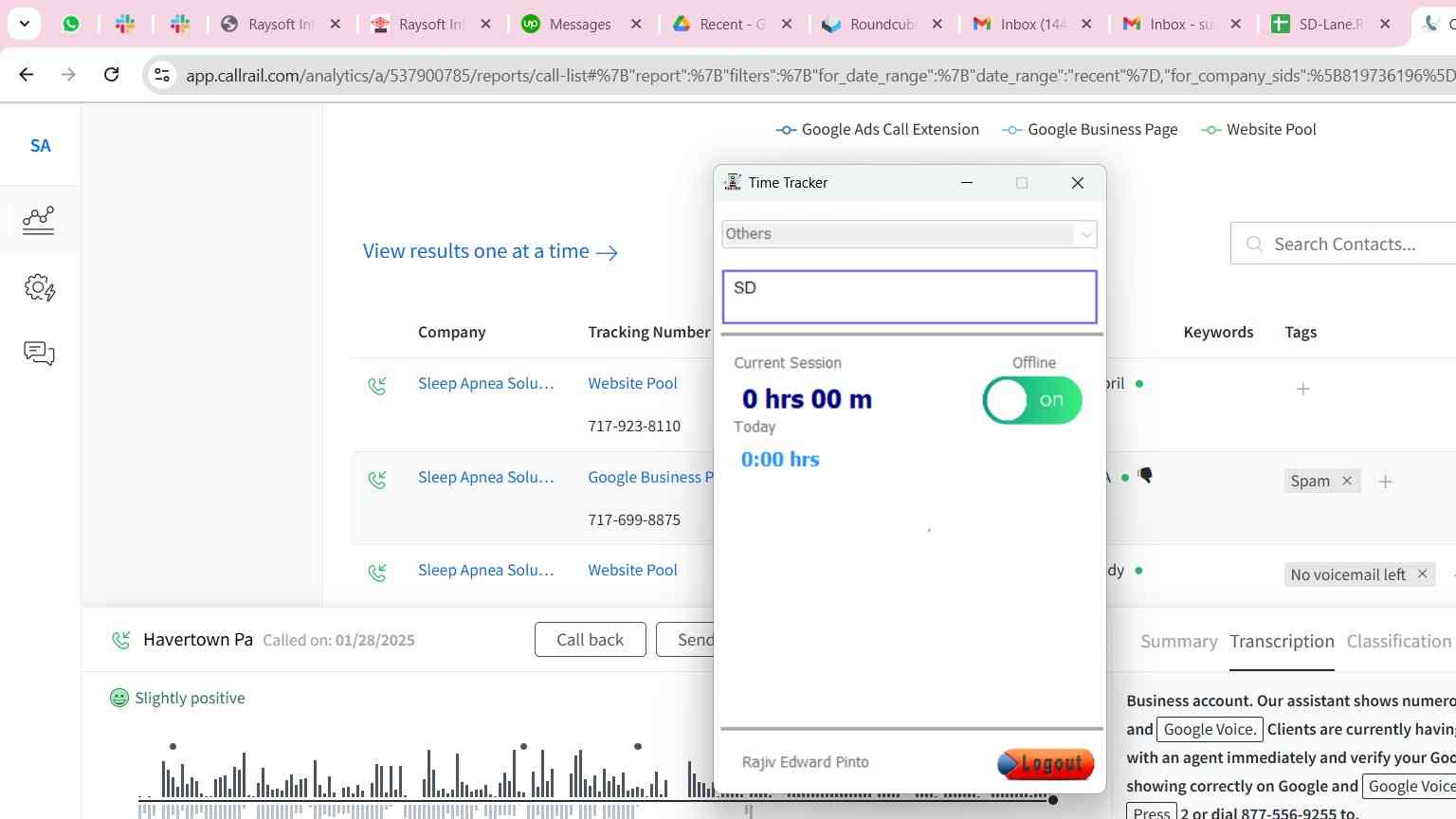Select the Tags column header

(x=1301, y=332)
